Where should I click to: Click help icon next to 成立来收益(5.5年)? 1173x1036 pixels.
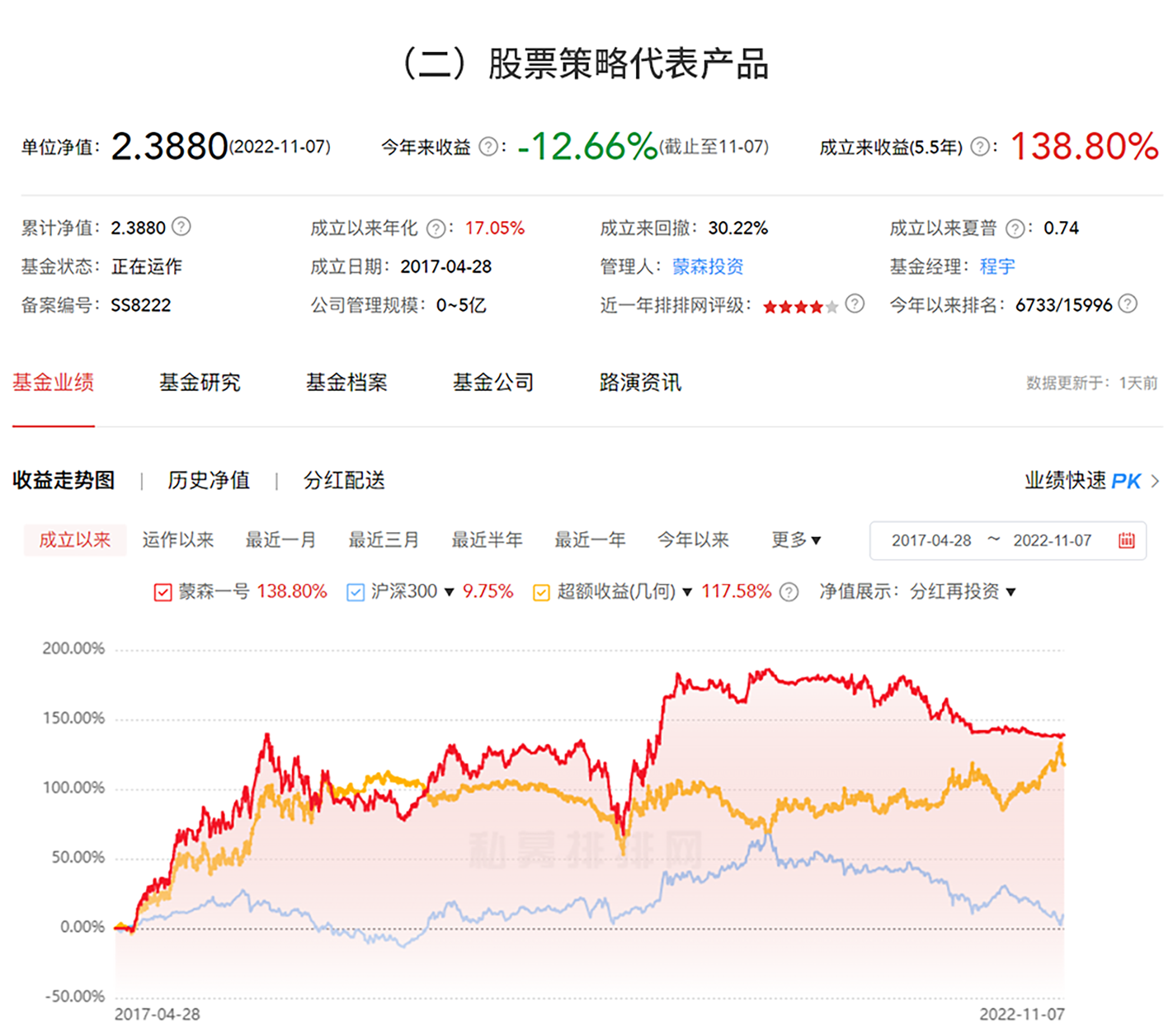pyautogui.click(x=979, y=147)
